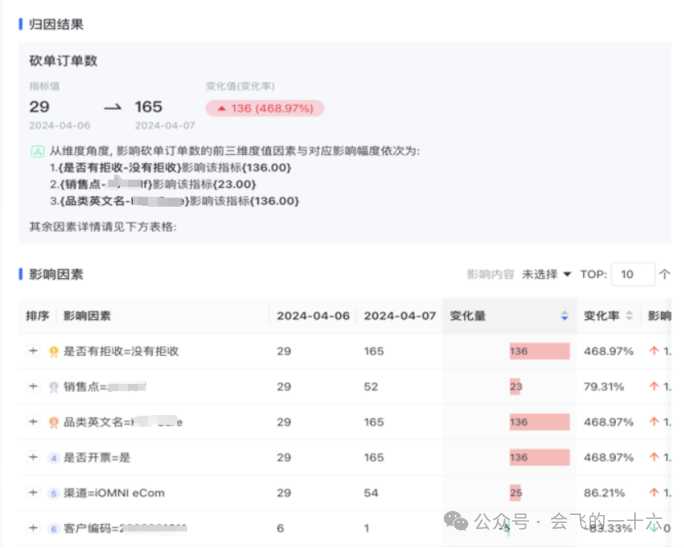Click the 136 bar in 是否有拒收 row
The width and height of the screenshot is (684, 548).
[x=540, y=351]
